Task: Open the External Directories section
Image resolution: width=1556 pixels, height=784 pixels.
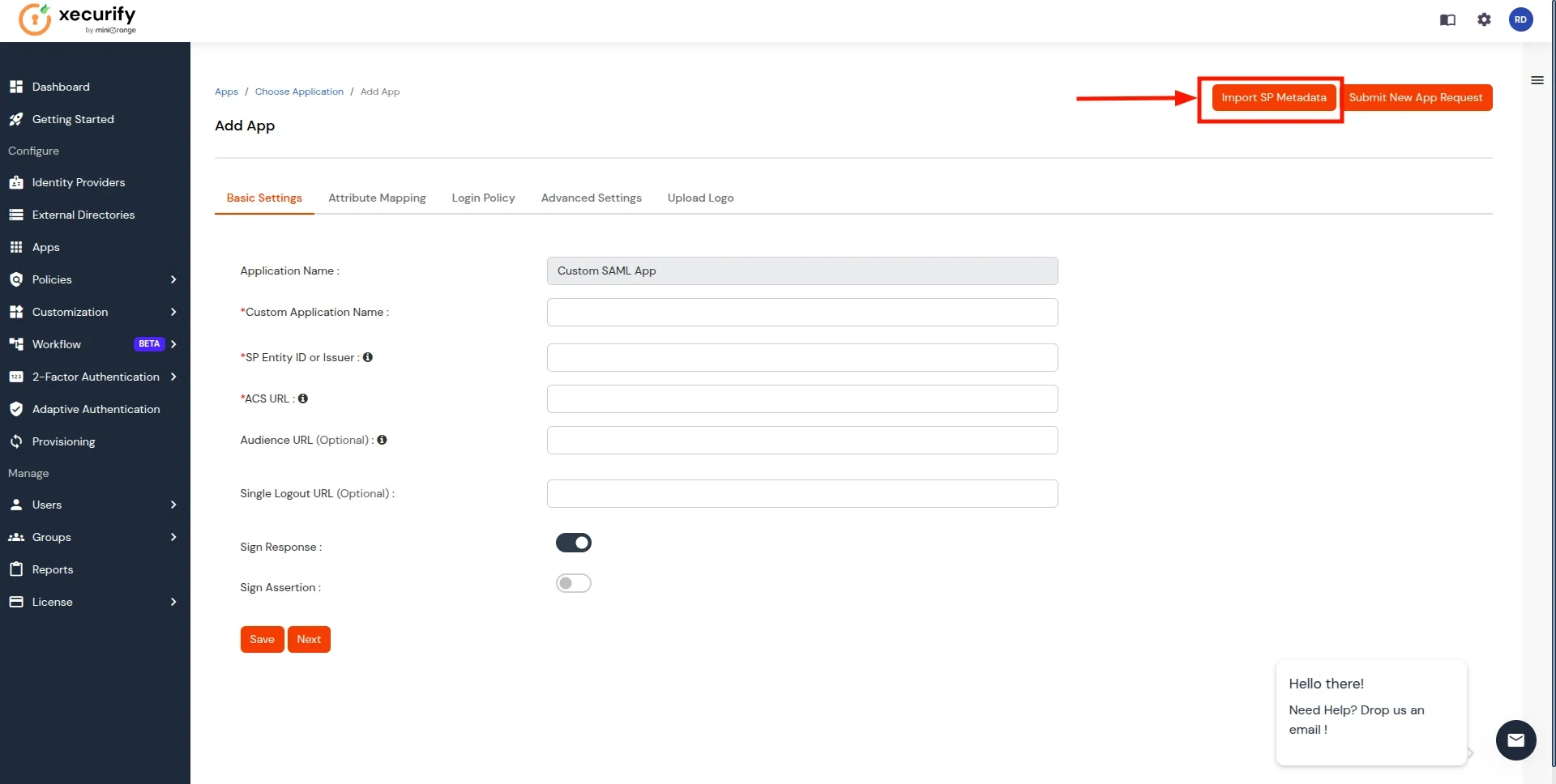Action: coord(83,215)
